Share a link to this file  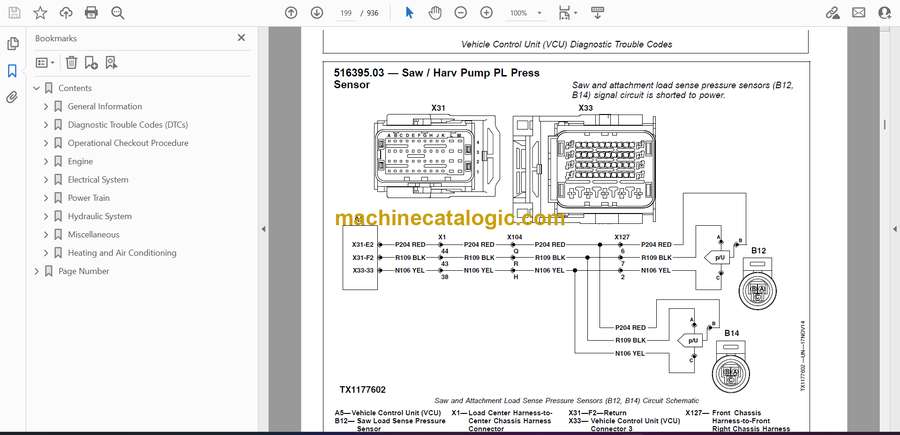[x=832, y=13]
